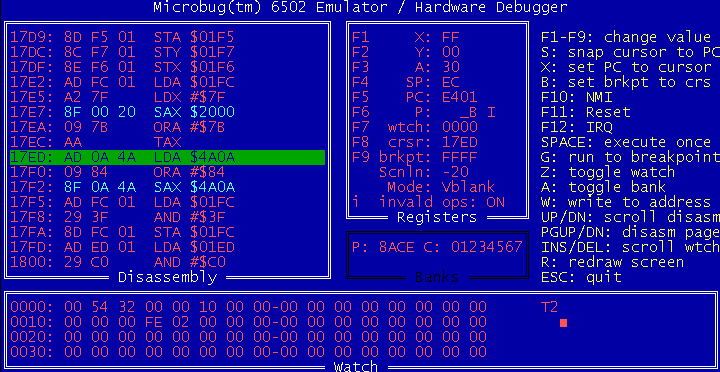Click the PC value E401

coord(460,97)
